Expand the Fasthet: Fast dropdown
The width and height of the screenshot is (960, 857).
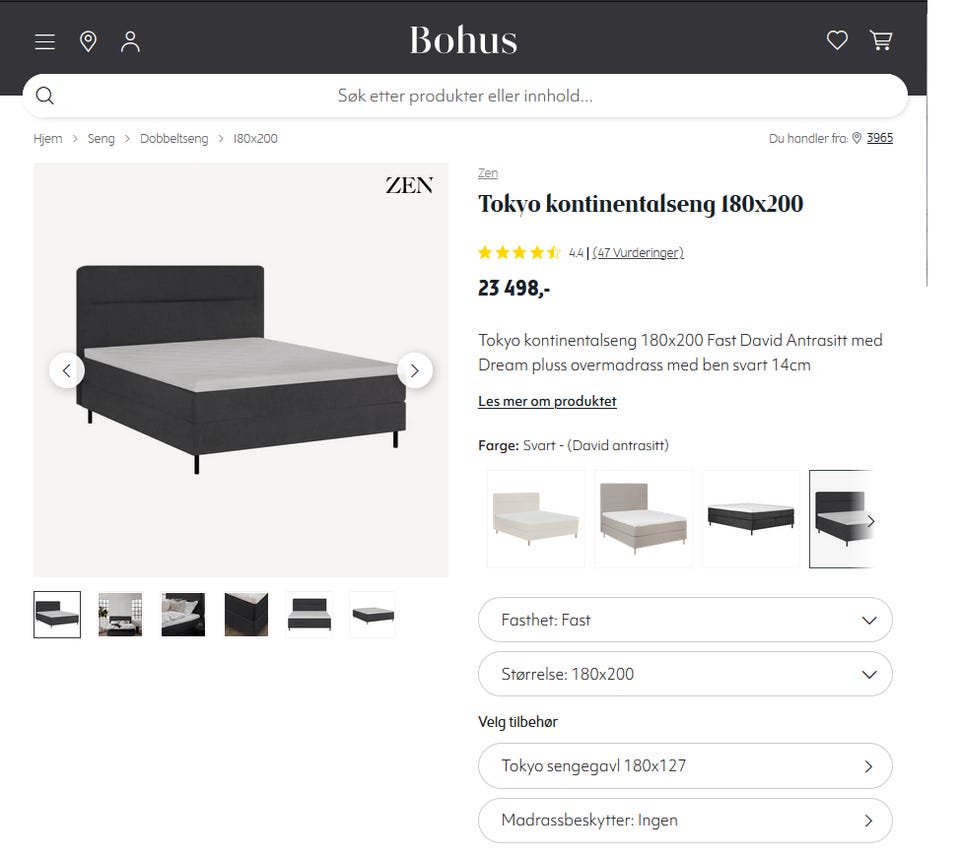coord(685,620)
